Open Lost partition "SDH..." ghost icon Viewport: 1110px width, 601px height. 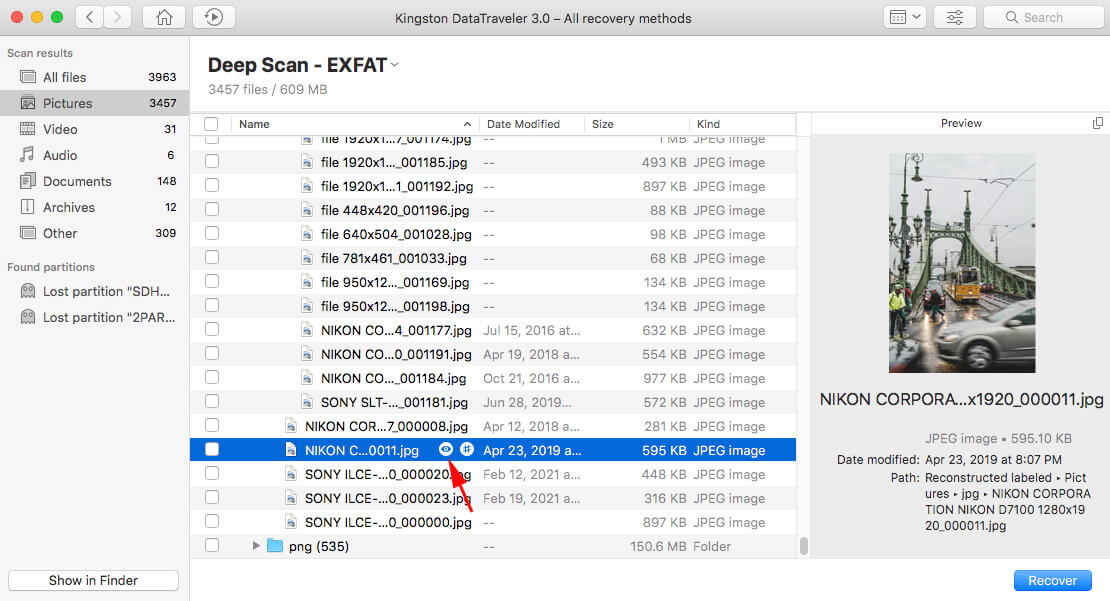click(28, 291)
